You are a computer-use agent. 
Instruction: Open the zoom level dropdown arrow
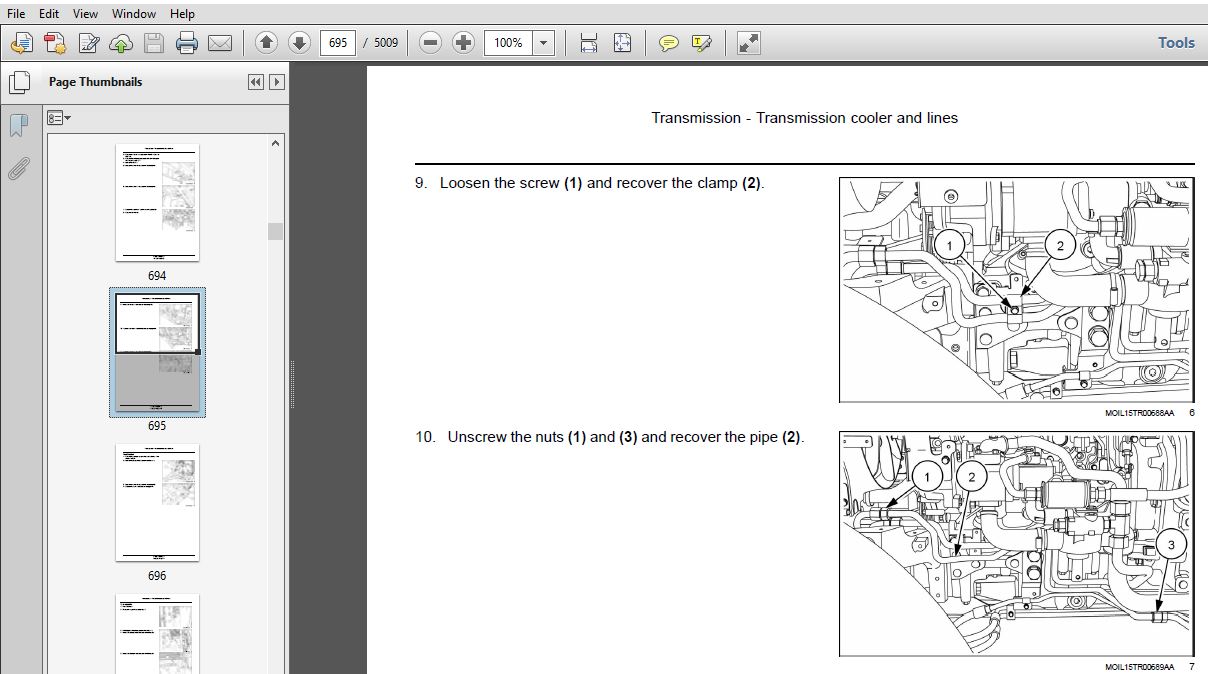(544, 43)
